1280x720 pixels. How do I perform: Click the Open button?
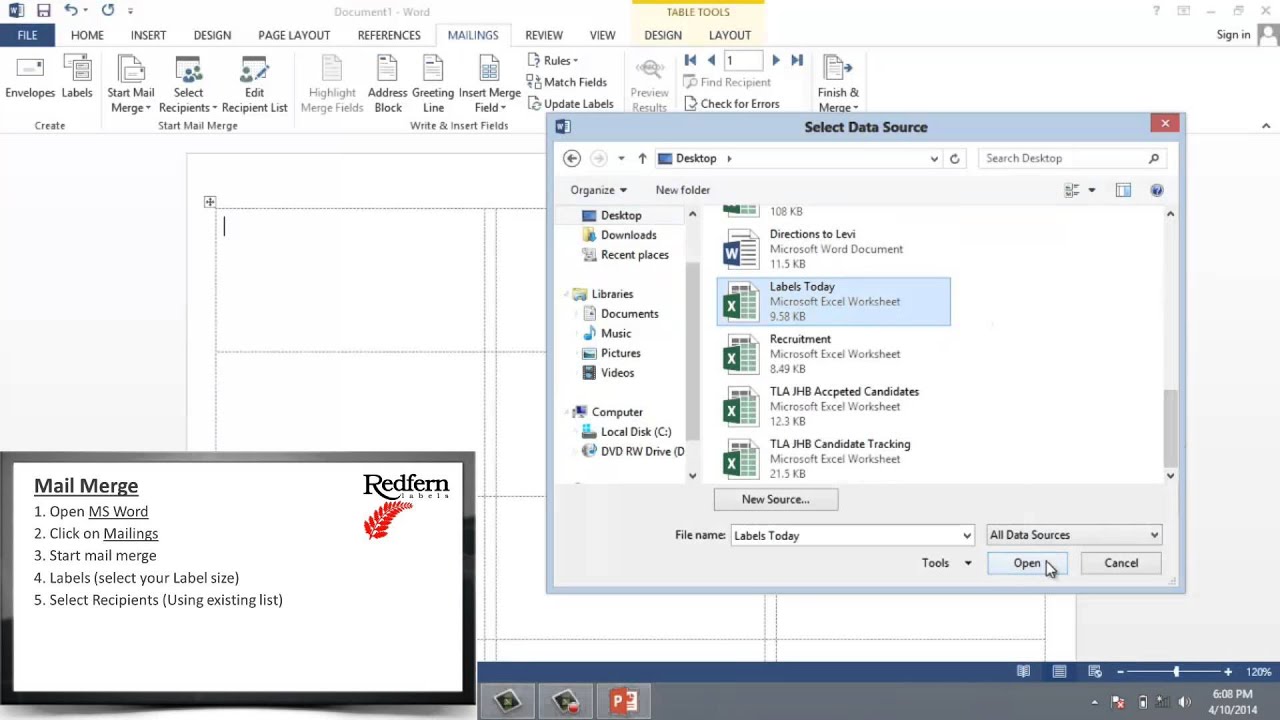click(1027, 563)
